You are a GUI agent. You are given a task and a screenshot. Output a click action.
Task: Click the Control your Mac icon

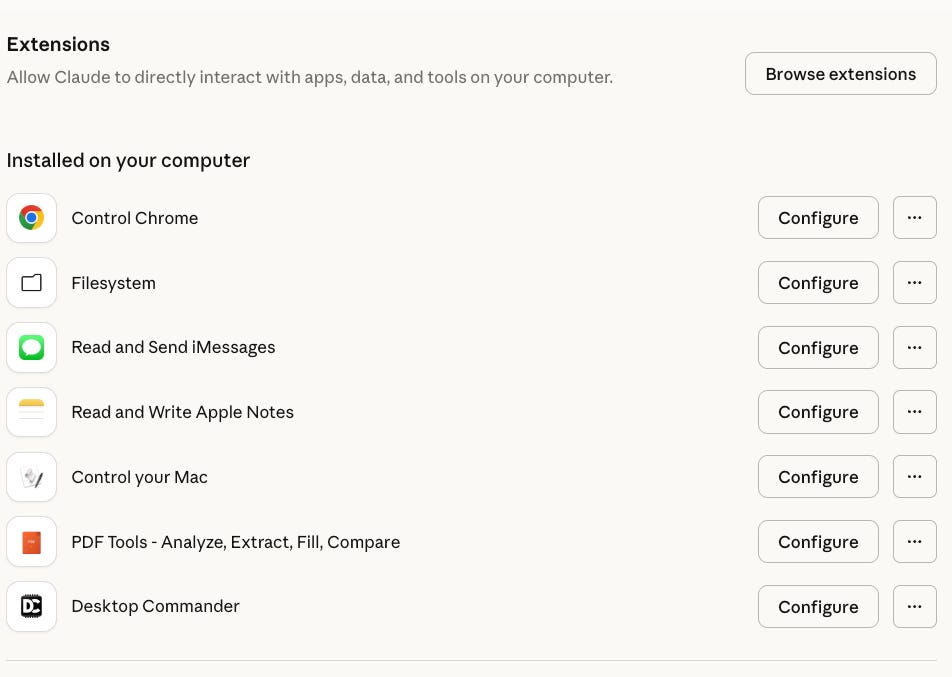pyautogui.click(x=31, y=477)
